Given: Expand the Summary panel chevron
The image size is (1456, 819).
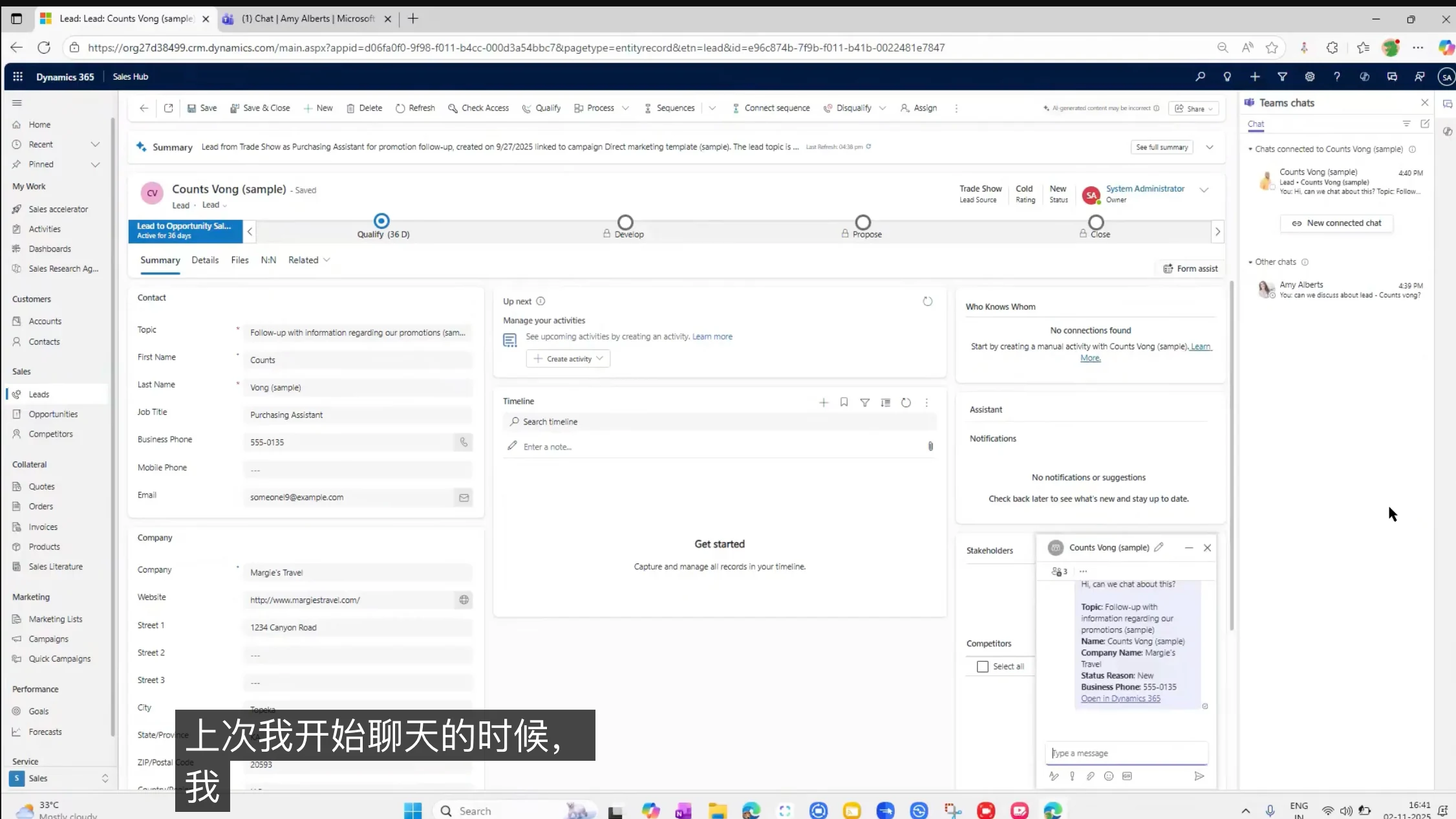Looking at the screenshot, I should click(1210, 147).
